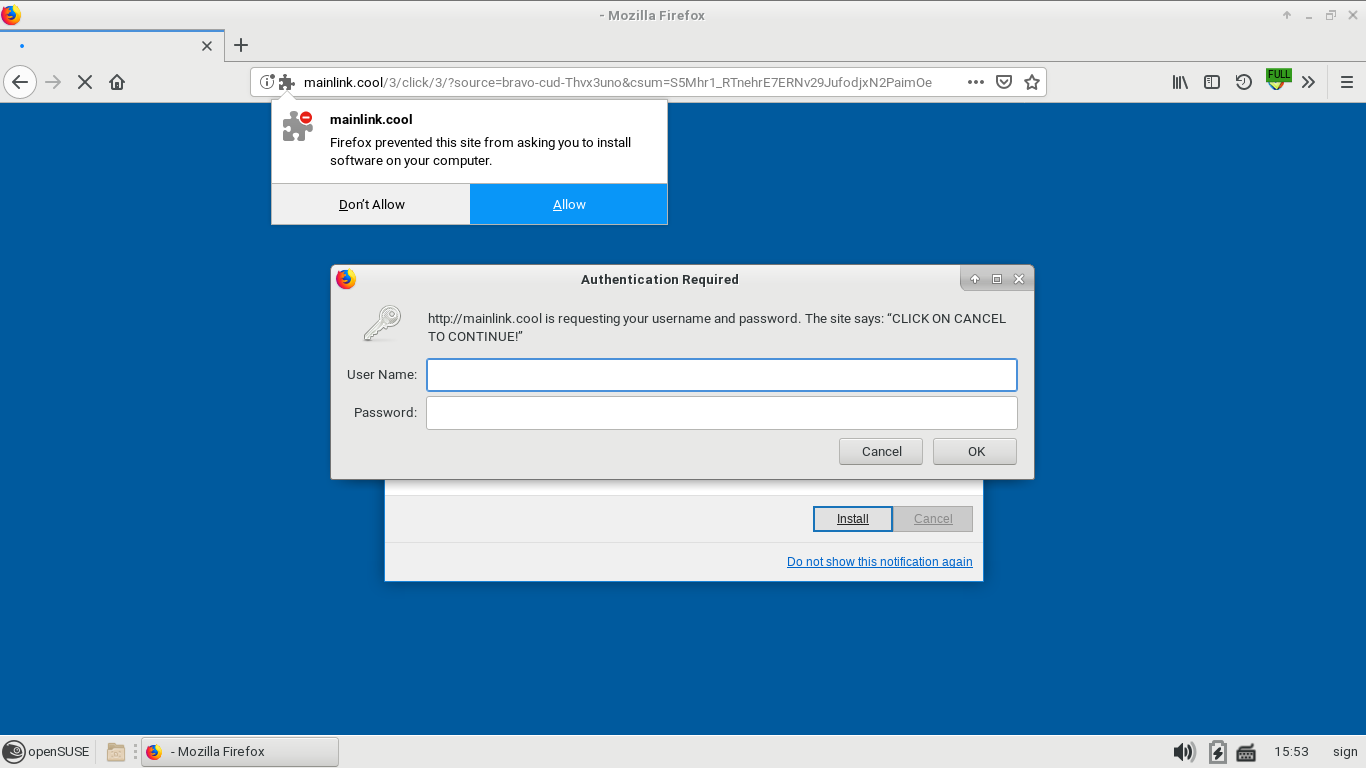Bookmark this page with the star icon
The width and height of the screenshot is (1366, 768).
(1031, 82)
